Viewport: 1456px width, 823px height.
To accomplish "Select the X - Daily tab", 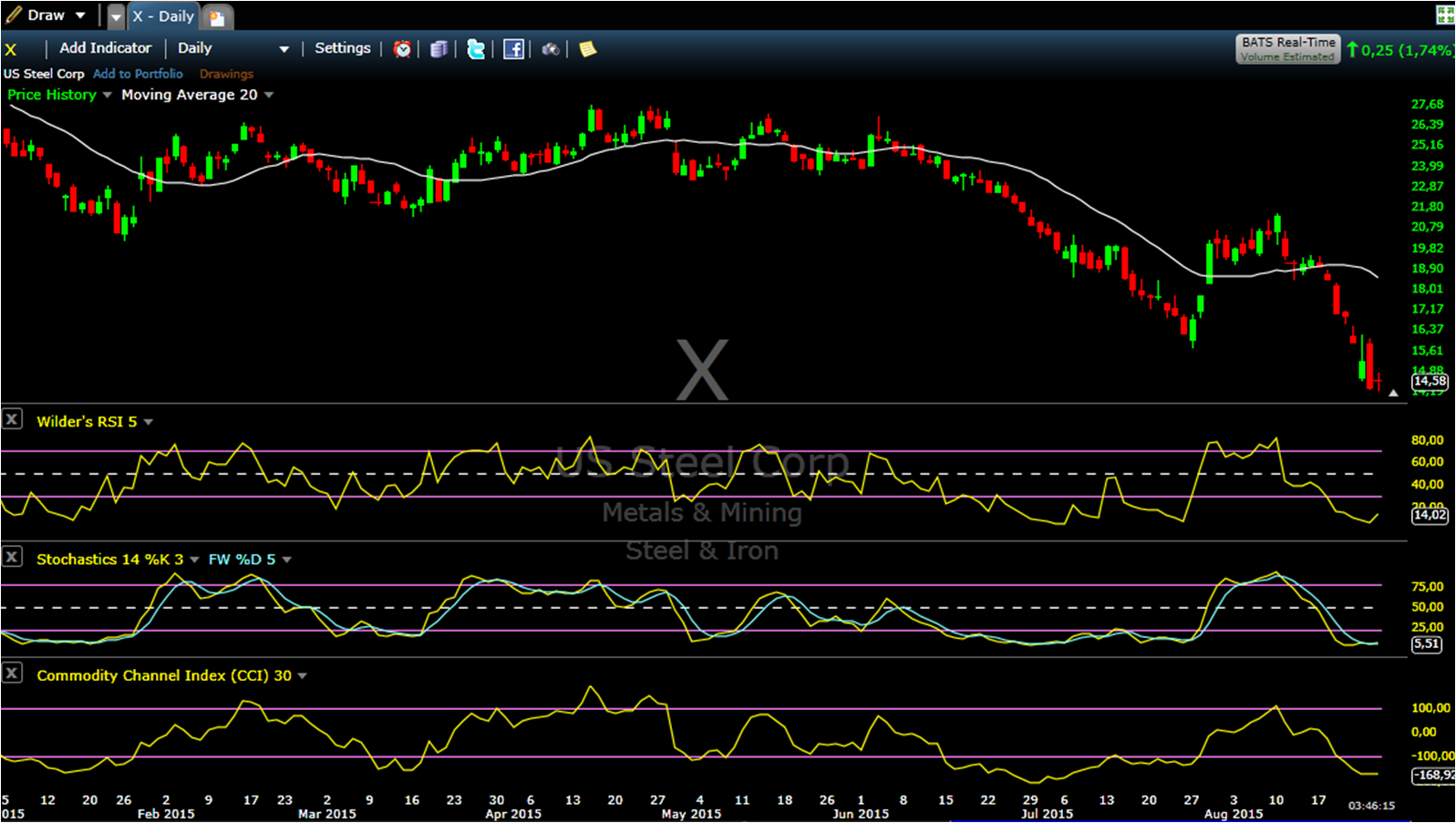I will click(162, 16).
